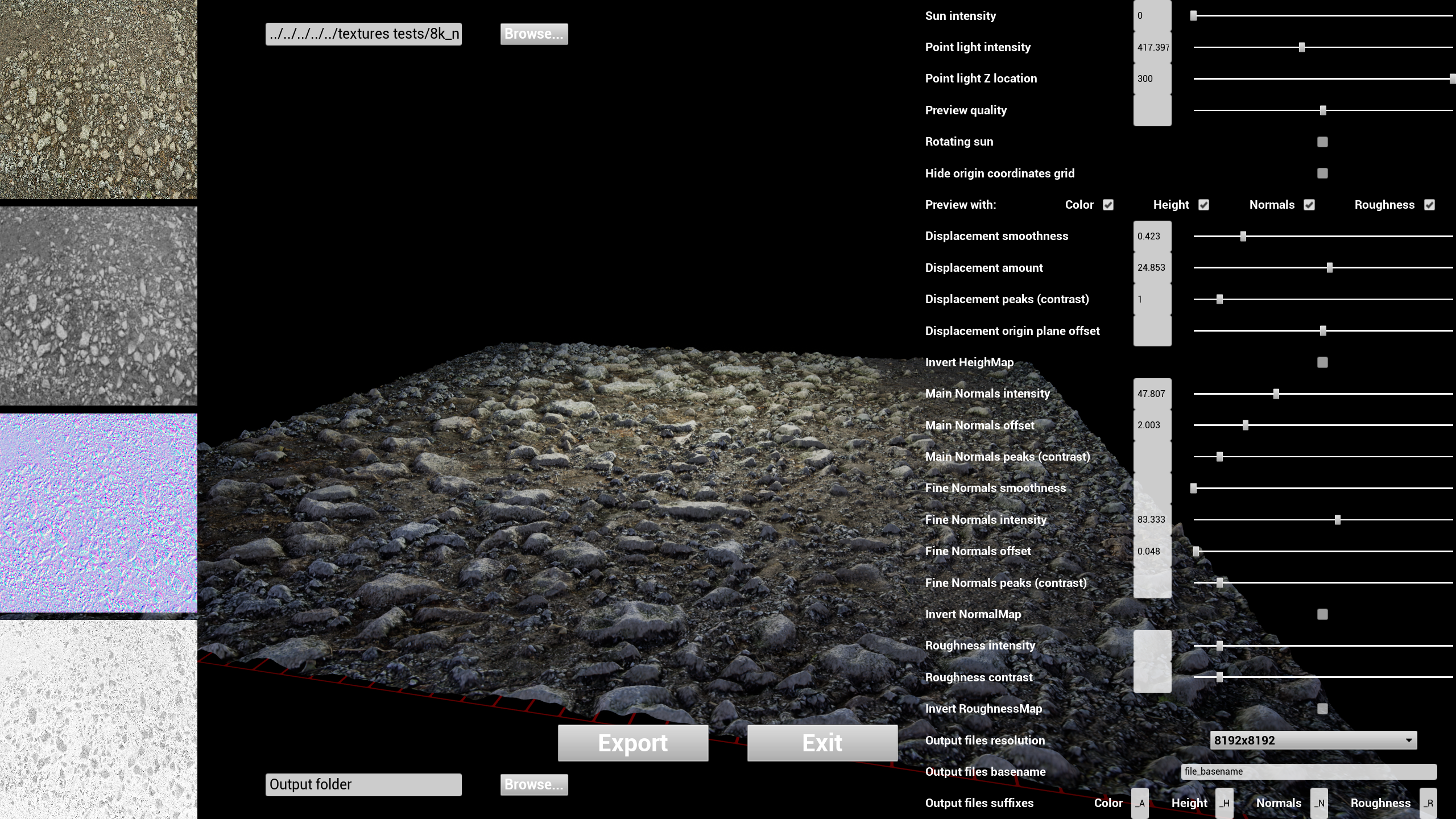Image resolution: width=1456 pixels, height=819 pixels.
Task: Click the color texture map thumbnail
Action: (98, 100)
